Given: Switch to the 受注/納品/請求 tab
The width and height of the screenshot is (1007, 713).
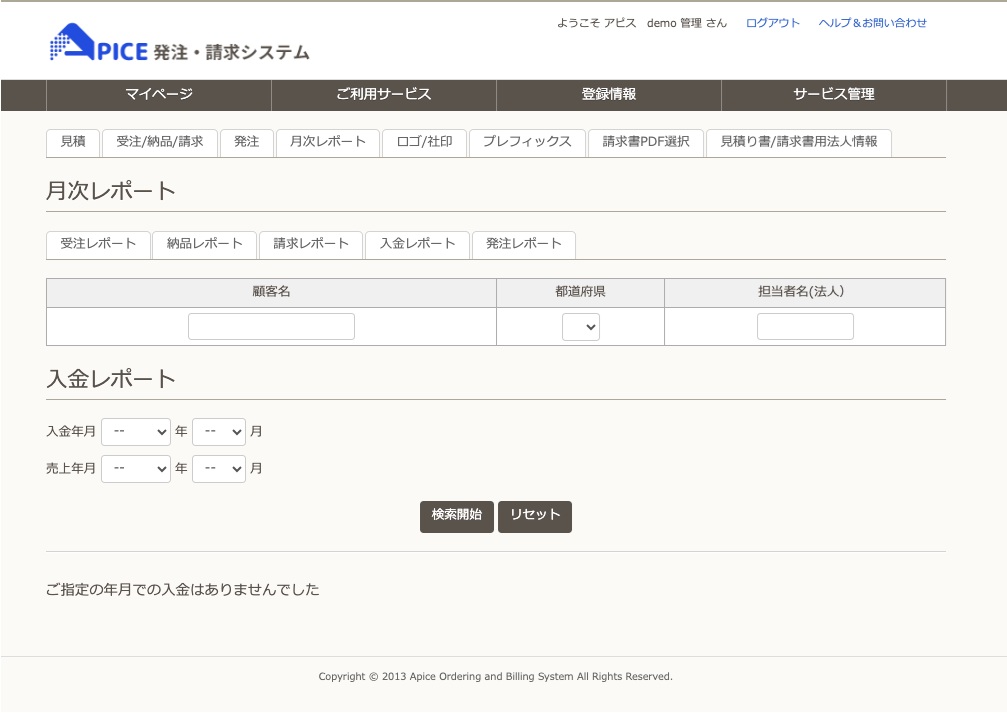Looking at the screenshot, I should (x=159, y=142).
